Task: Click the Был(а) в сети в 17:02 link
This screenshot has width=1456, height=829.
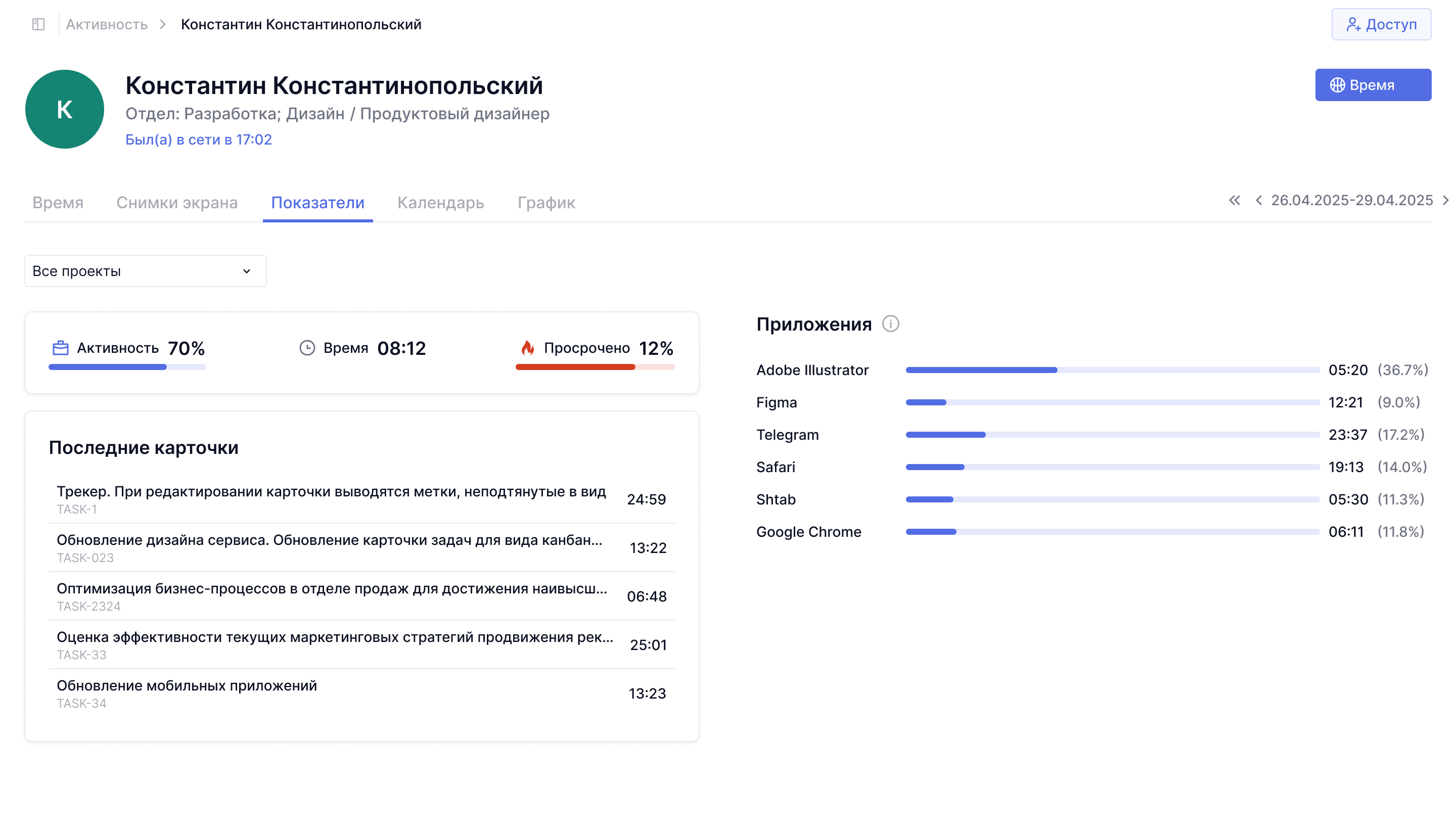Action: coord(198,140)
